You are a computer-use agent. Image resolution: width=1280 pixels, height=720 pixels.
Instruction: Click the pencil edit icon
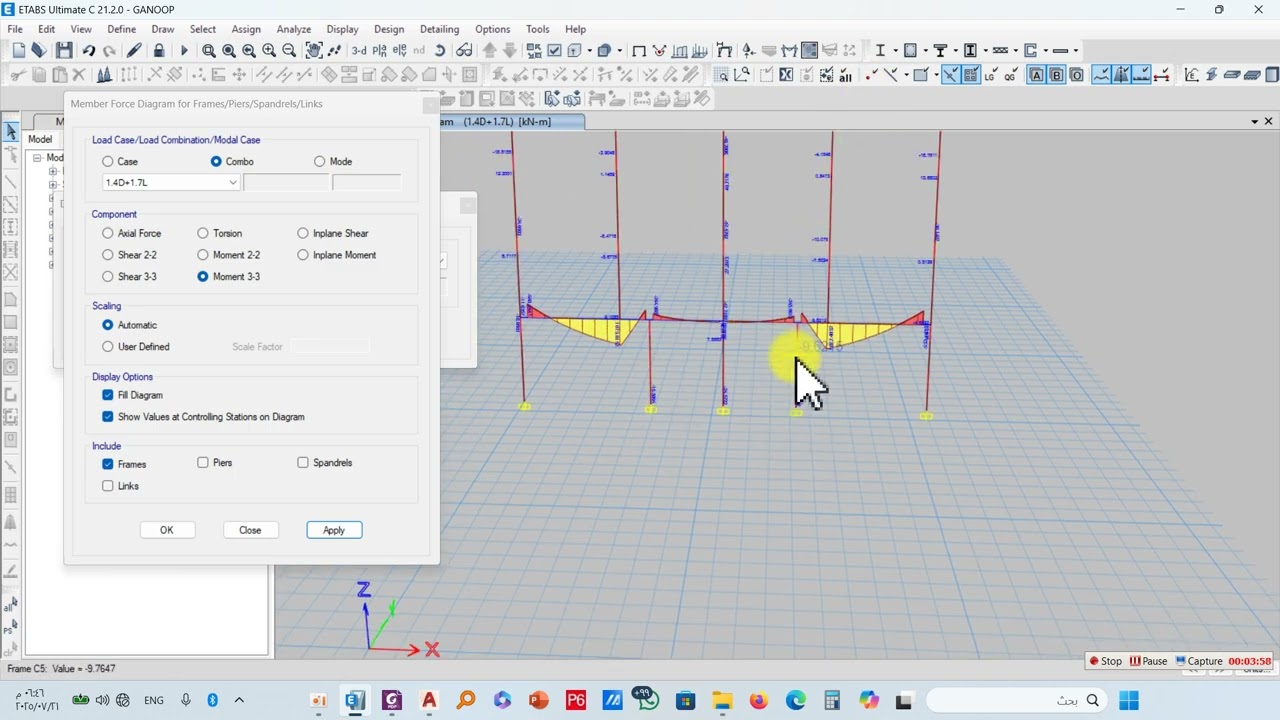pos(133,50)
